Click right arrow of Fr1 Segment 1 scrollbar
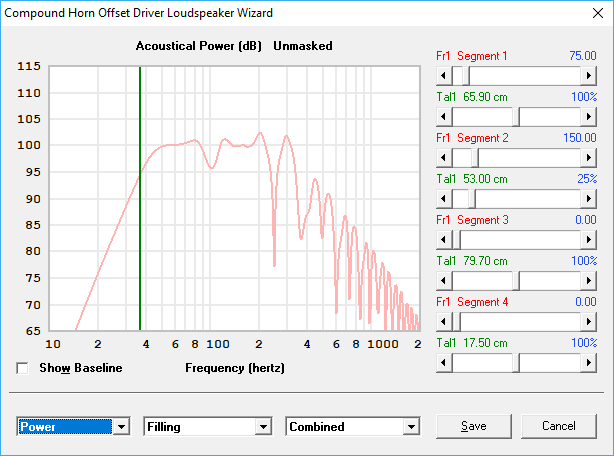The height and width of the screenshot is (456, 614). (x=589, y=76)
